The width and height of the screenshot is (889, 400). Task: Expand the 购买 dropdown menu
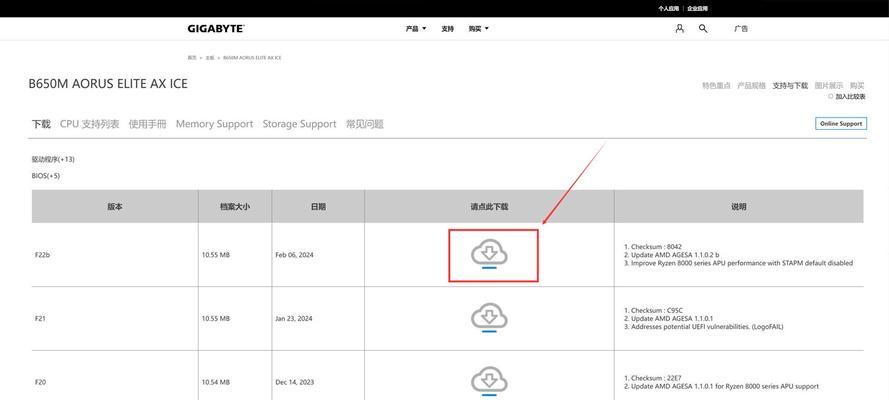coord(479,29)
